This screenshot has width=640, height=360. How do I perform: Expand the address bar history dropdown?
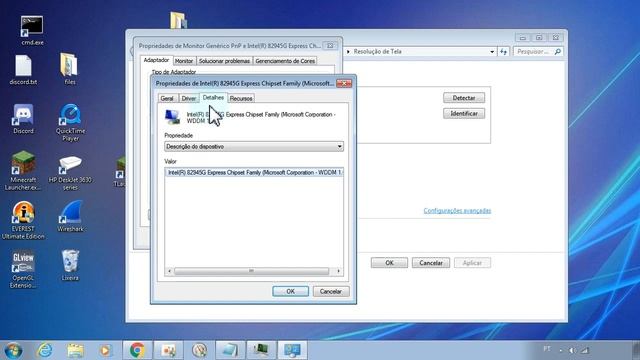492,52
